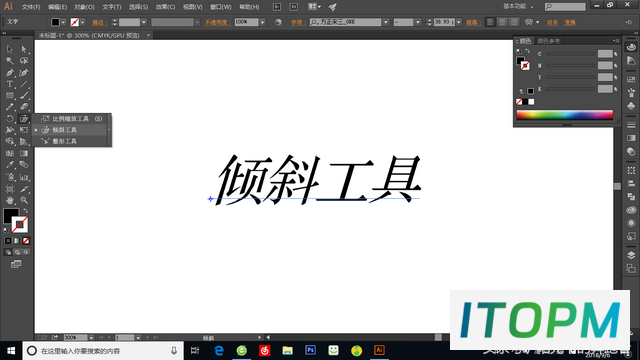Select the Shape Builder tool
The height and width of the screenshot is (360, 640).
coord(10,142)
